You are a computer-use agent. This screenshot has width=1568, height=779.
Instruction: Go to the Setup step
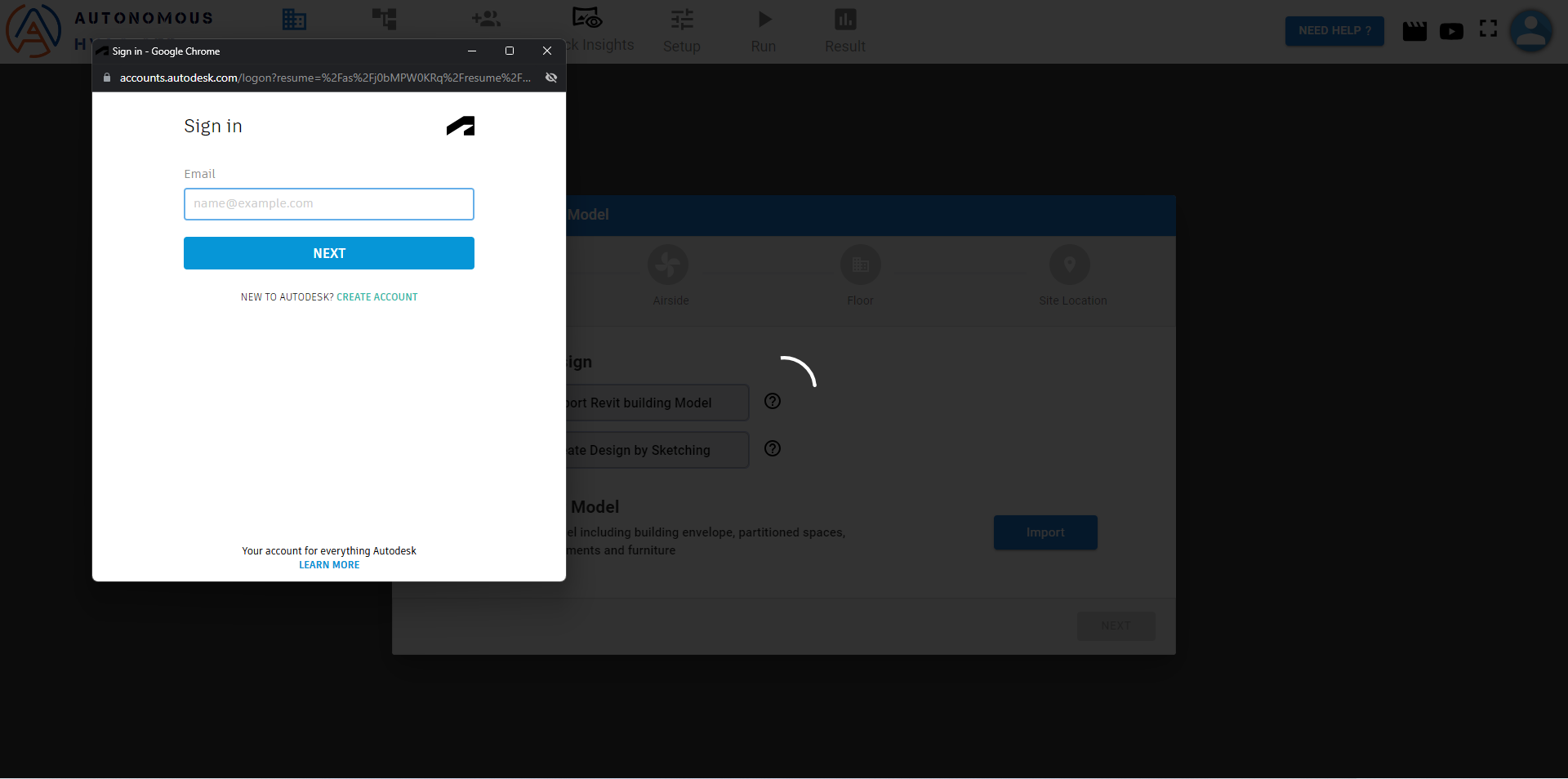[682, 31]
